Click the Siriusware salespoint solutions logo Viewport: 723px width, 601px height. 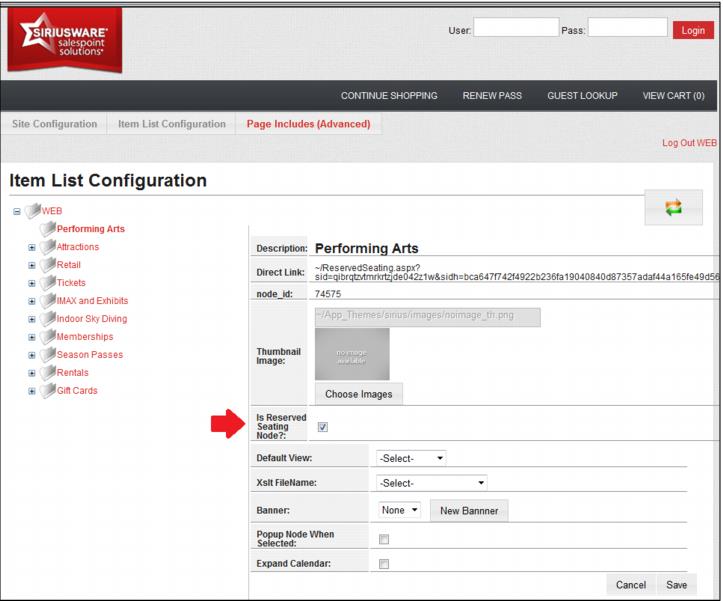click(64, 38)
